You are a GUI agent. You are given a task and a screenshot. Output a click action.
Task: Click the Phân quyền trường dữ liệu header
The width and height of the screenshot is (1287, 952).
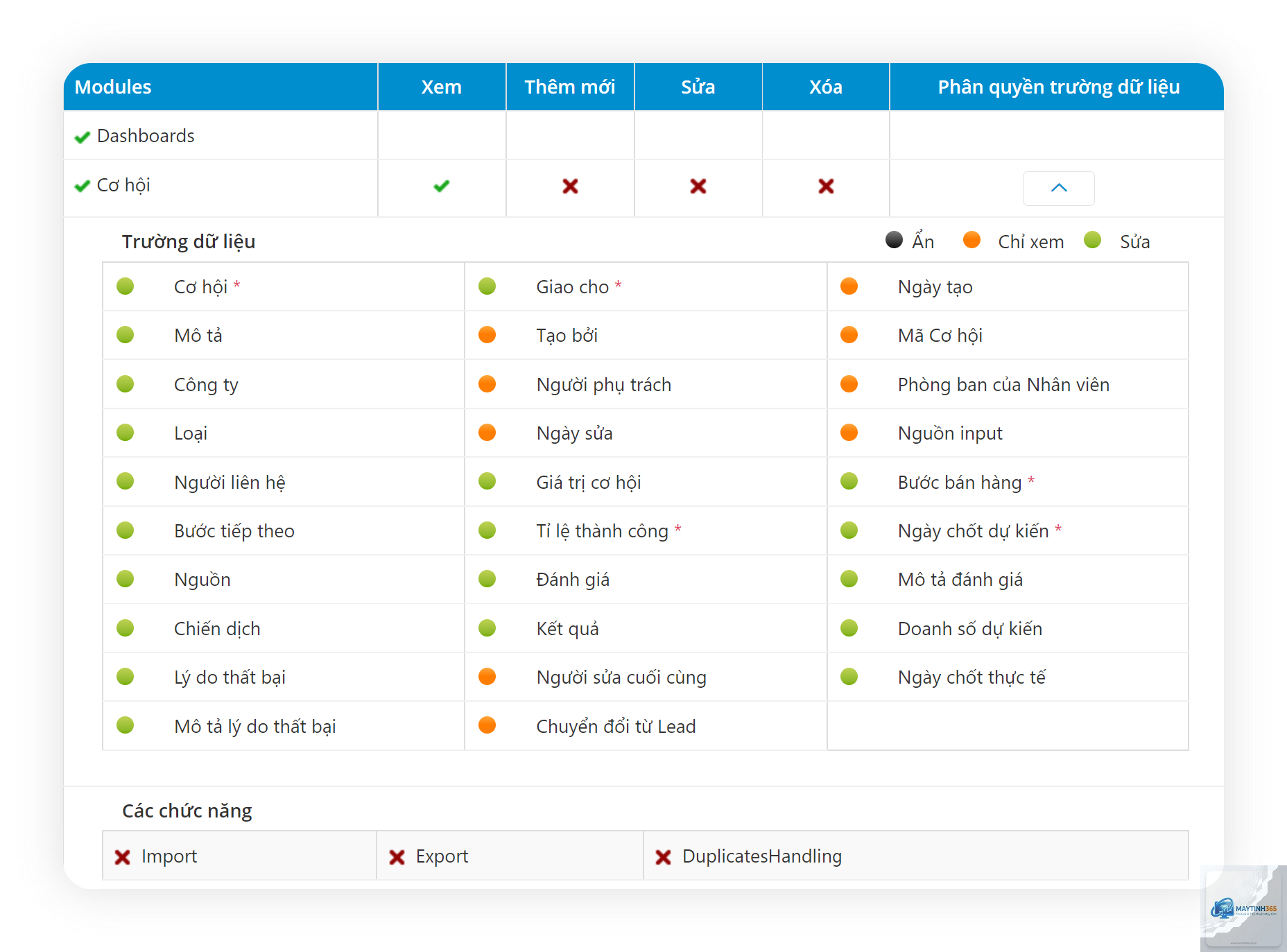click(x=1059, y=87)
